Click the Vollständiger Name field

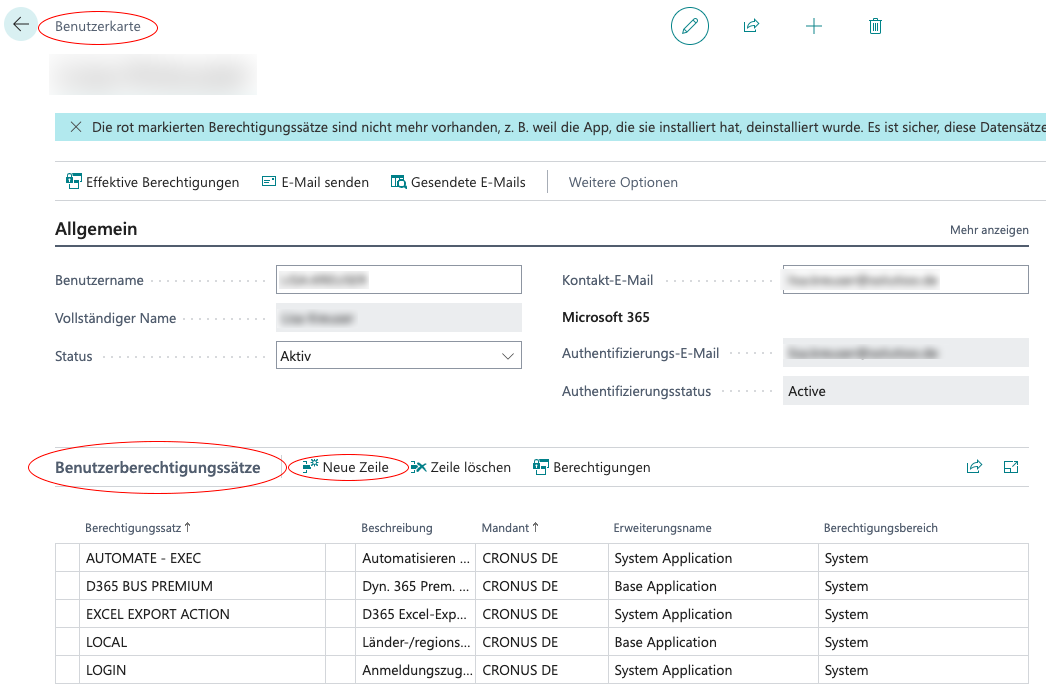coord(399,318)
